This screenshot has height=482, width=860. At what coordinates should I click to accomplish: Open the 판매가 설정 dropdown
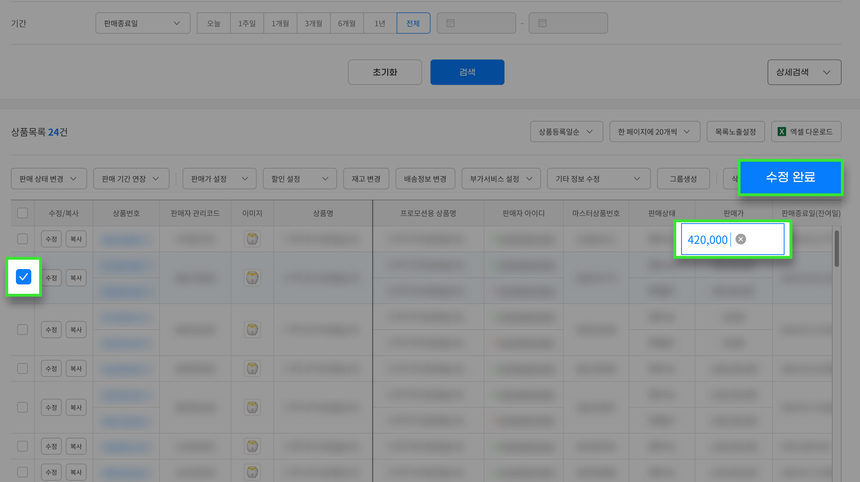coord(219,179)
